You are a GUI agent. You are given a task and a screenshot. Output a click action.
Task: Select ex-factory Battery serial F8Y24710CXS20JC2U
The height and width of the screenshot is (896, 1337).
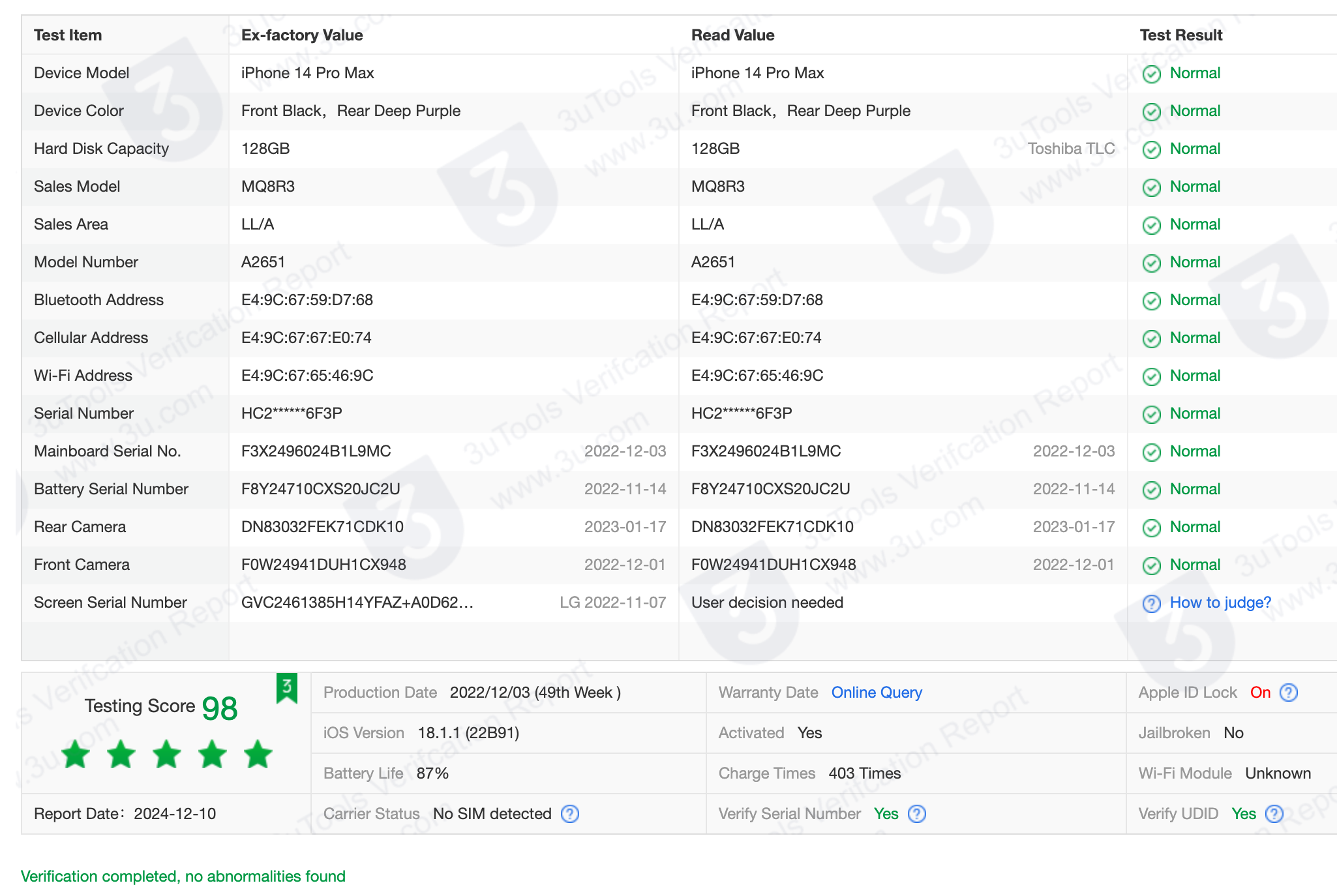(x=321, y=489)
